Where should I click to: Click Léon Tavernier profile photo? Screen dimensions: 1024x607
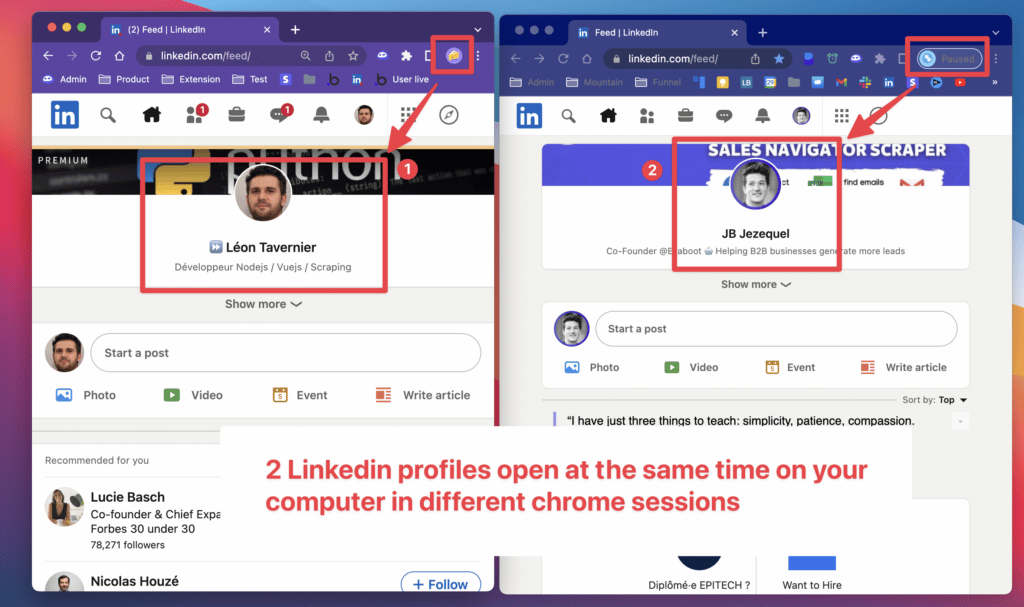263,193
